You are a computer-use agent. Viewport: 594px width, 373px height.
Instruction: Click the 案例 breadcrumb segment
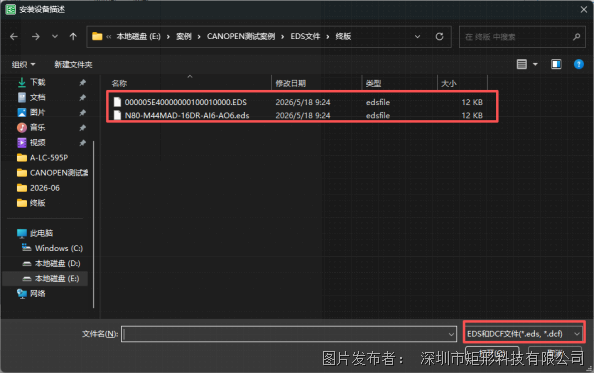pyautogui.click(x=184, y=37)
